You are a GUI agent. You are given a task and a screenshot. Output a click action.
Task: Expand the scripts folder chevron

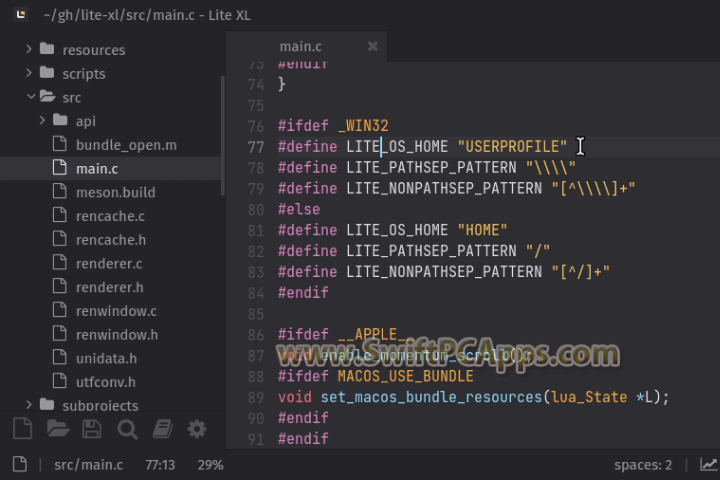click(29, 73)
